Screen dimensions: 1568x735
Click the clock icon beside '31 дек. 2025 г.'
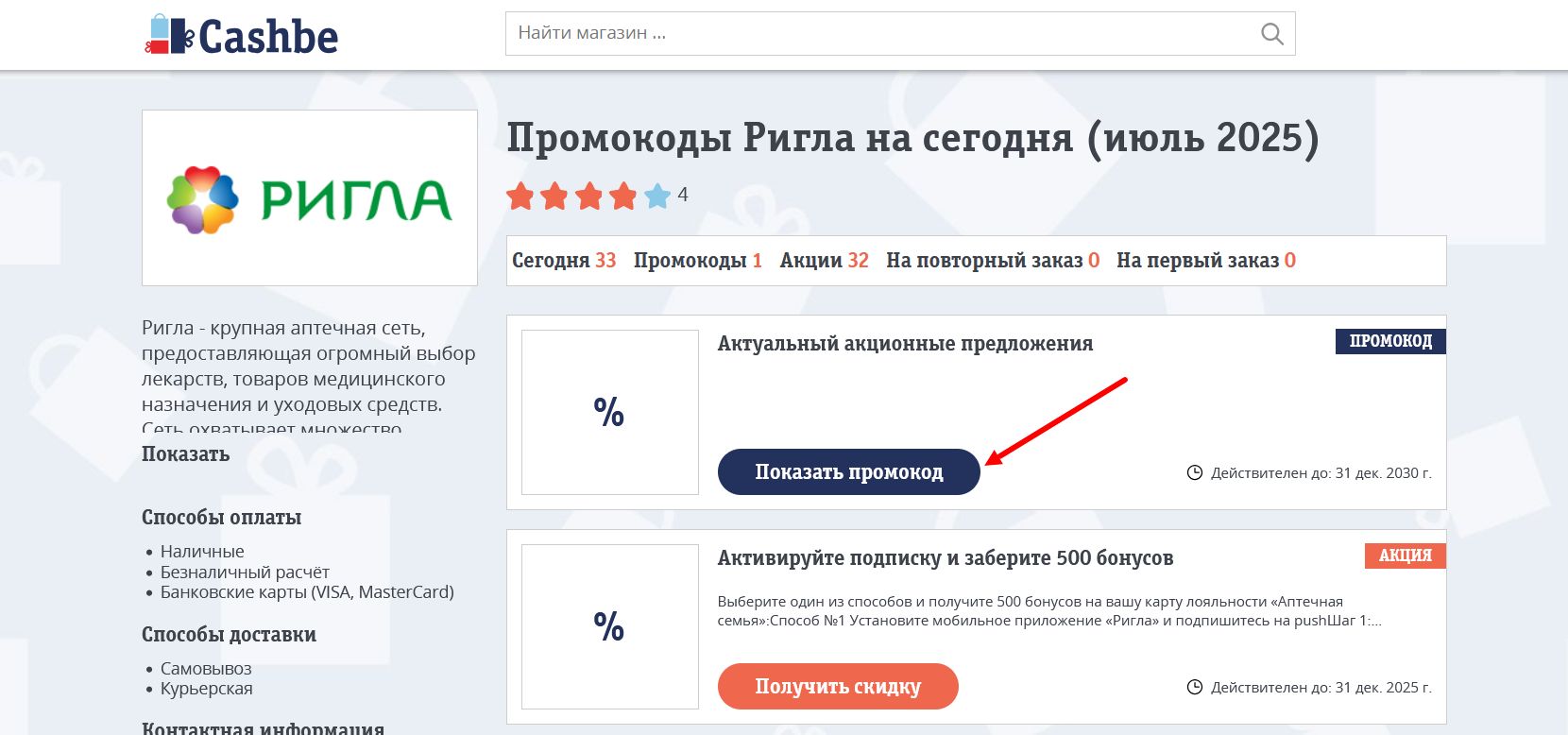click(x=1195, y=687)
